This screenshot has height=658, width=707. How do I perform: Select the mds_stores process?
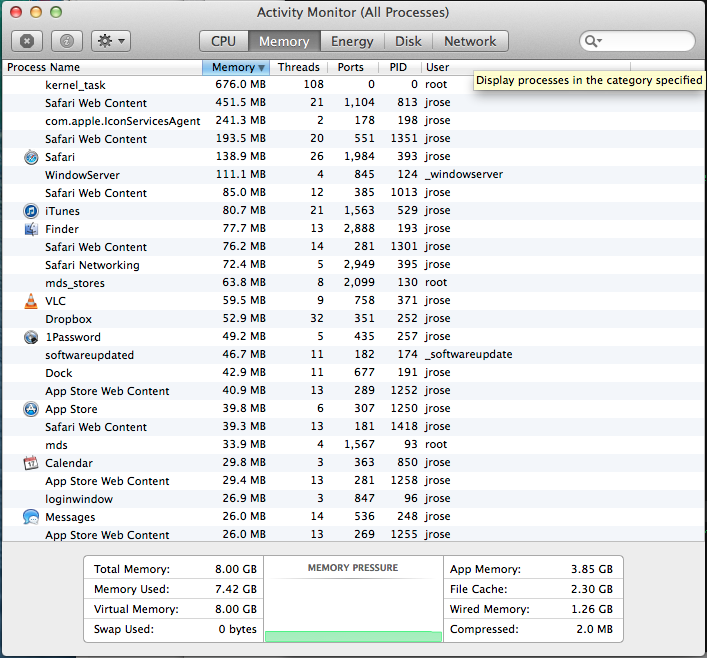click(x=353, y=283)
